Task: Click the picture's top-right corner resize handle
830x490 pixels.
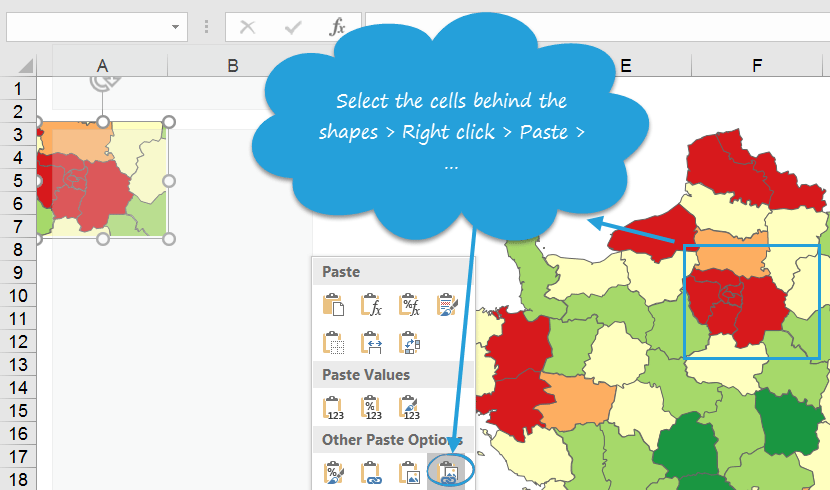Action: 169,122
